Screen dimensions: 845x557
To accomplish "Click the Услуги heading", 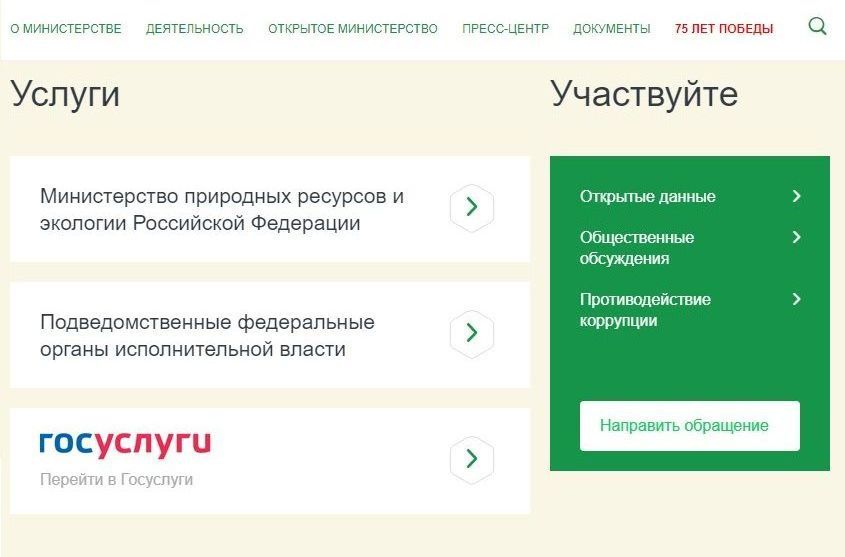I will coord(65,94).
